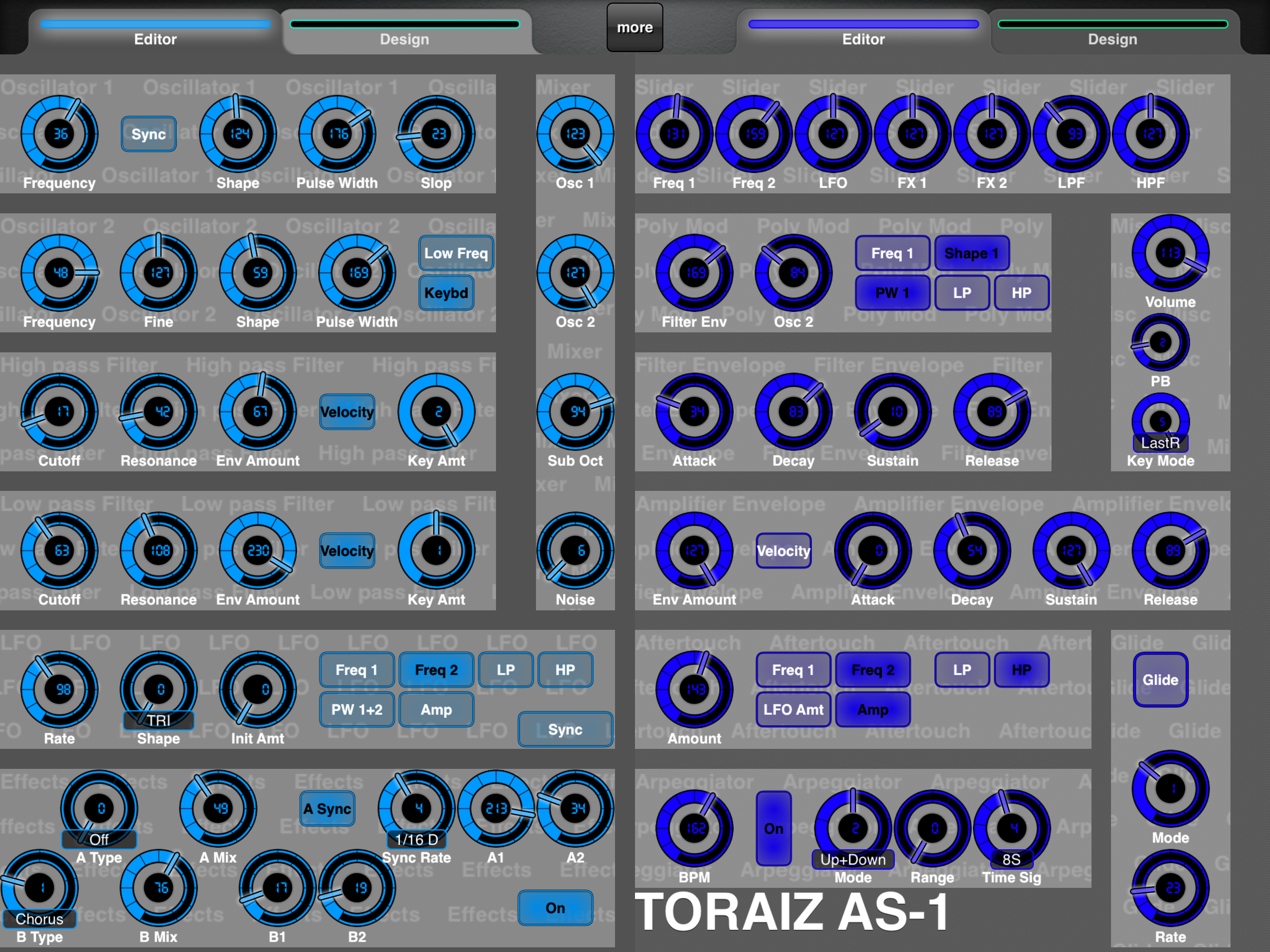Turn Effects On button off
This screenshot has height=952, width=1270.
(555, 908)
